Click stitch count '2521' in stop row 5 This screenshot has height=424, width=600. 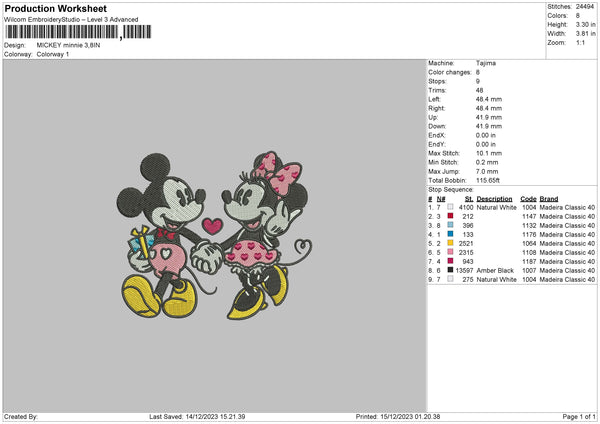click(466, 243)
